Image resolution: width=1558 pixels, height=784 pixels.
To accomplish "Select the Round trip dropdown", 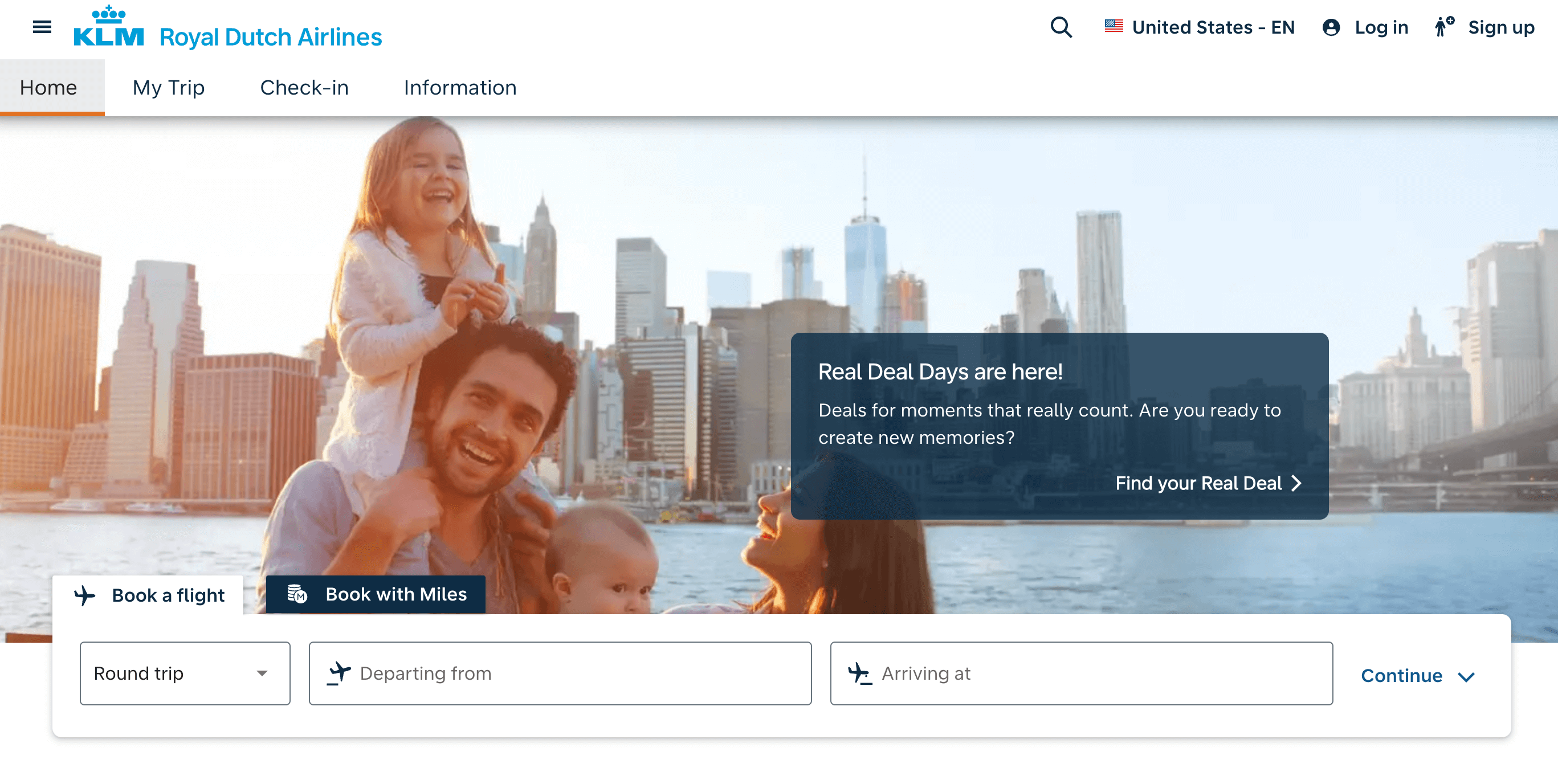I will coord(183,673).
